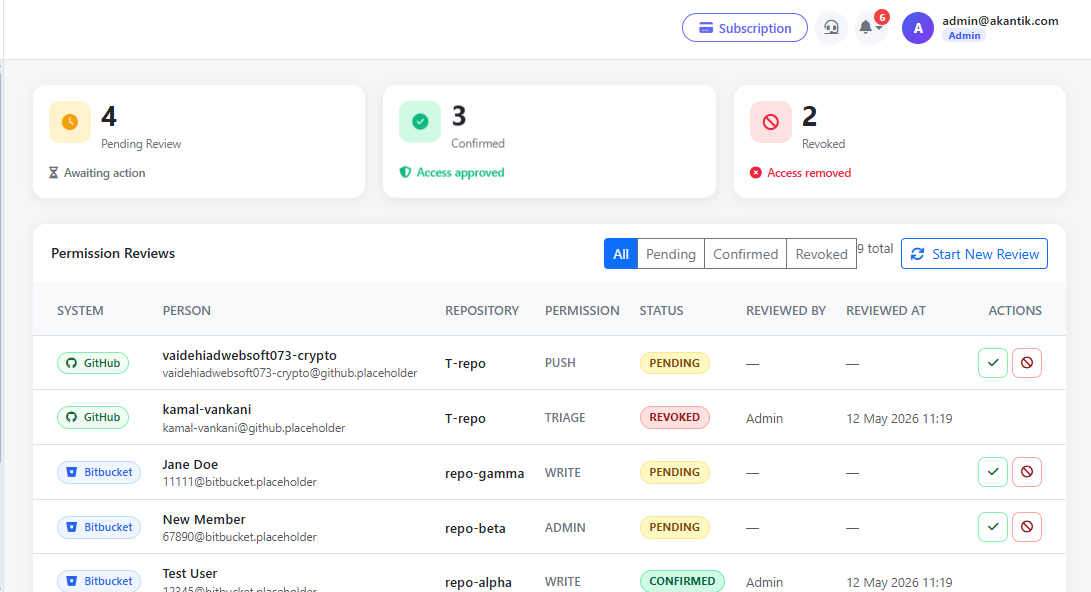Click the green checkmark Confirmed icon

420,122
